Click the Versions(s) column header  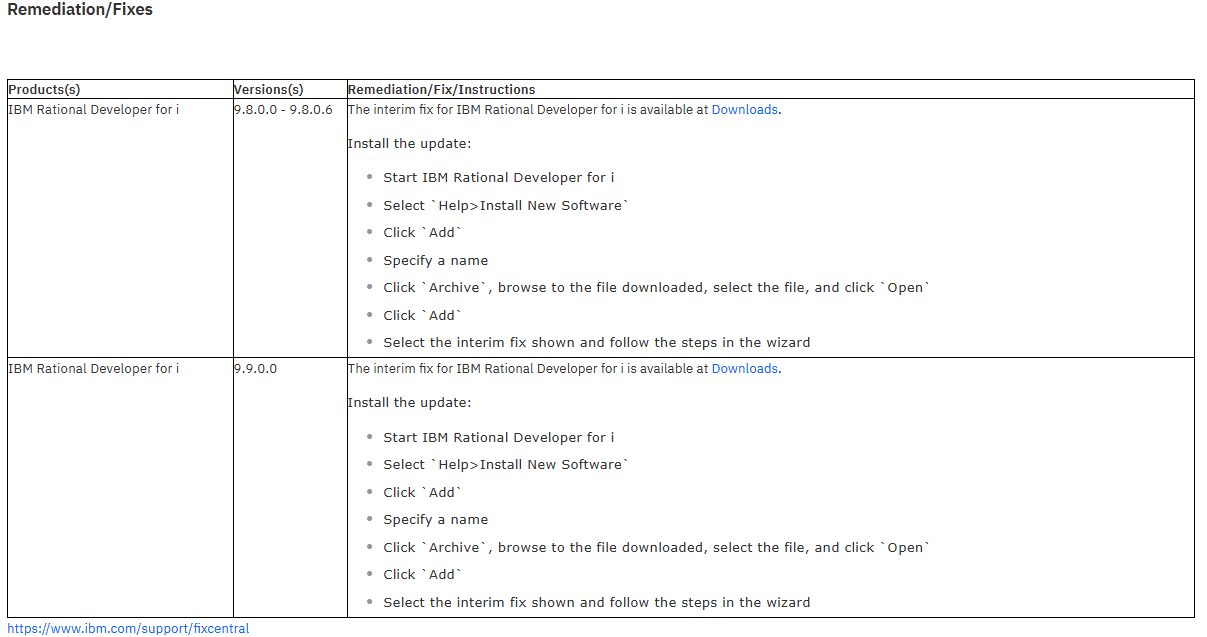pyautogui.click(x=268, y=90)
